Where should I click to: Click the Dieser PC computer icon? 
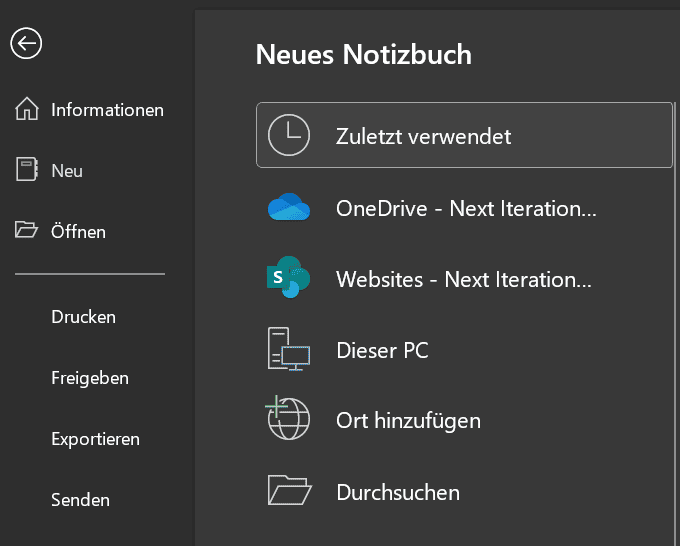(289, 349)
